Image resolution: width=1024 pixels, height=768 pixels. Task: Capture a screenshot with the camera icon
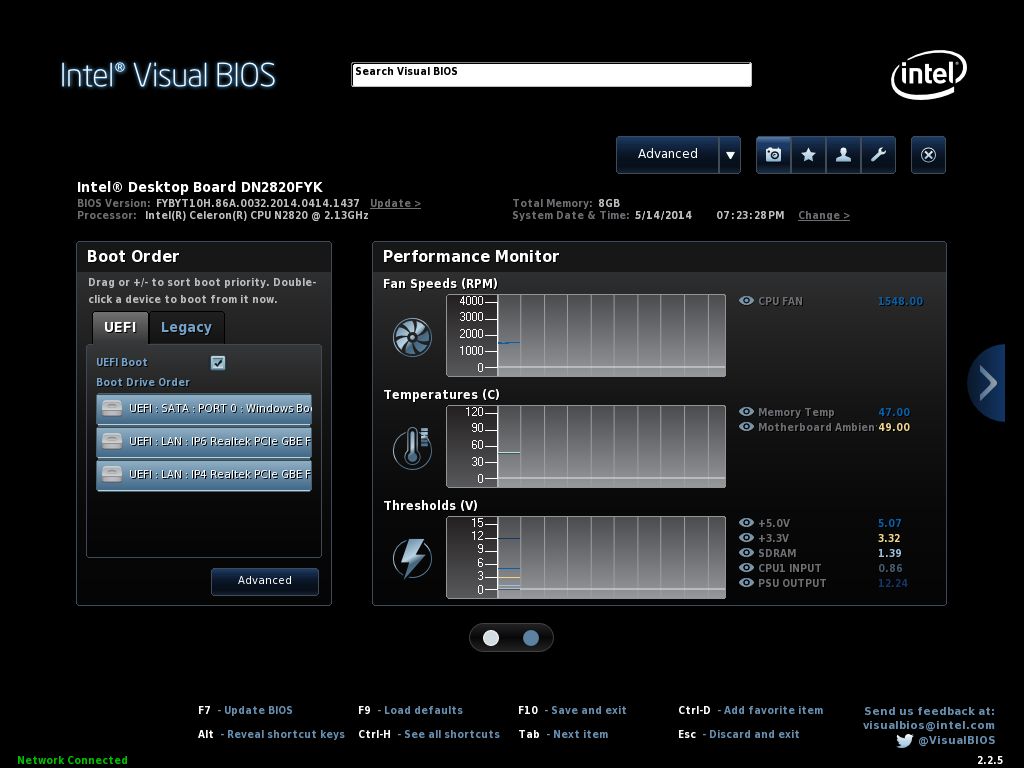773,155
